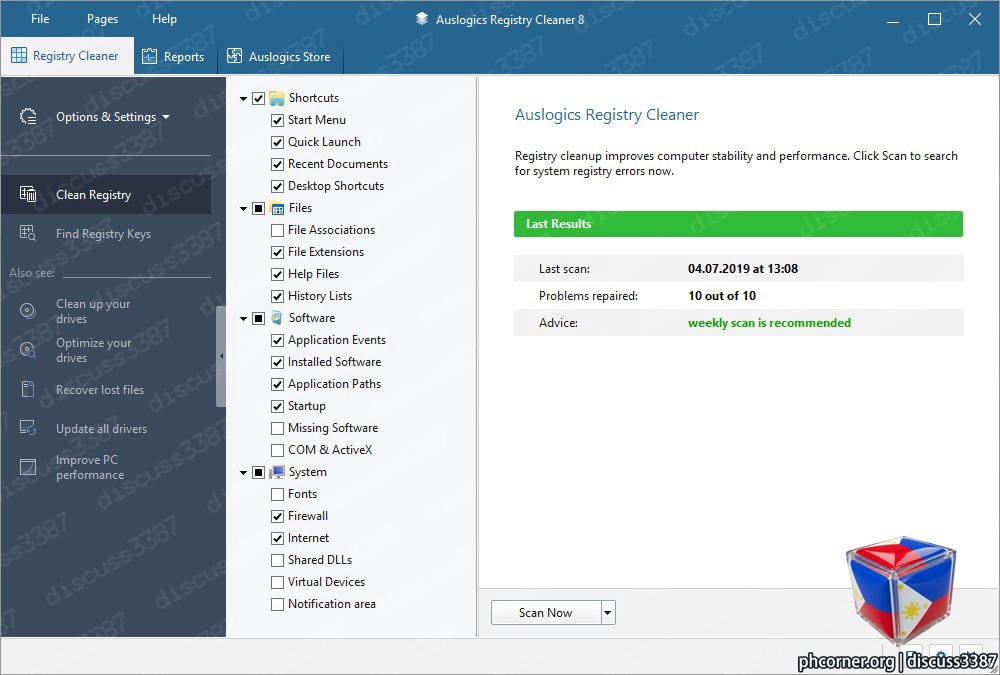The height and width of the screenshot is (675, 1000).
Task: Click the Files category icon
Action: click(x=277, y=208)
